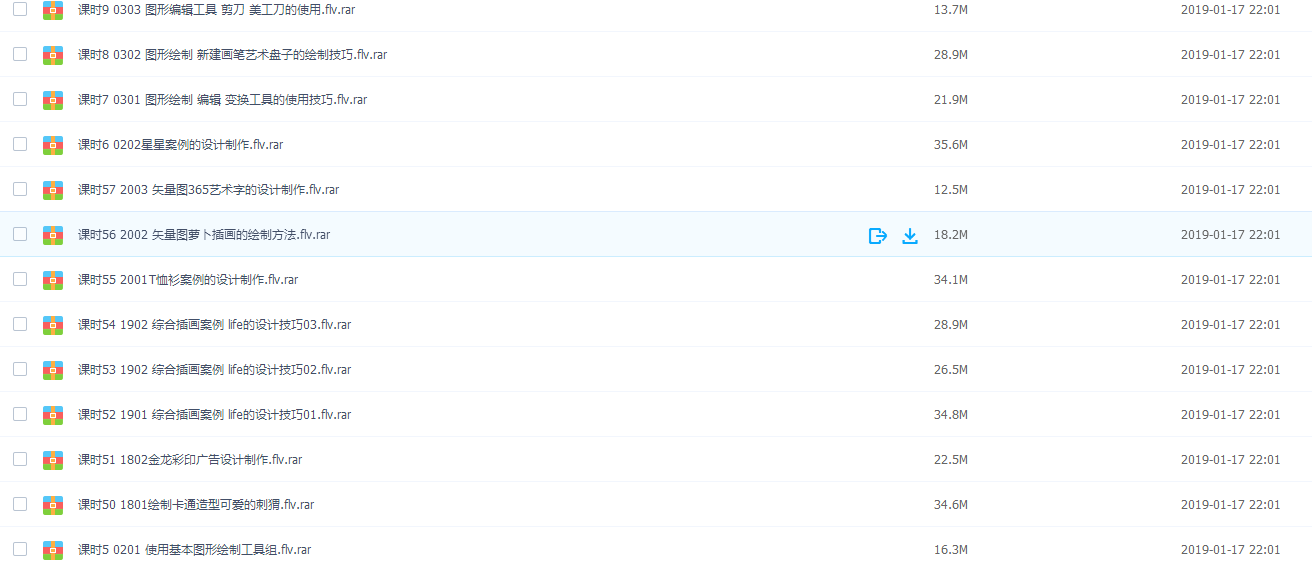Click the 34.8M size value
Image resolution: width=1312 pixels, height=570 pixels.
click(x=950, y=415)
